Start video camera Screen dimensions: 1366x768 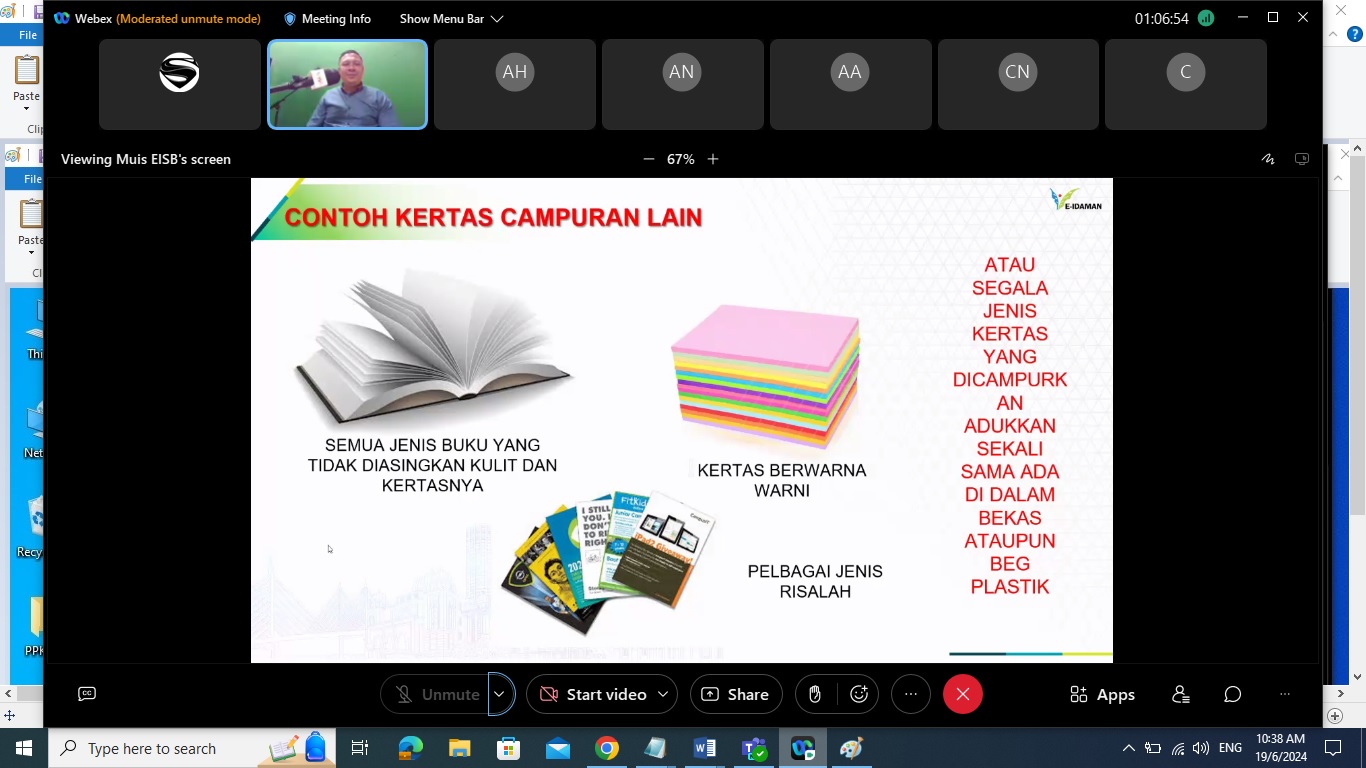594,694
